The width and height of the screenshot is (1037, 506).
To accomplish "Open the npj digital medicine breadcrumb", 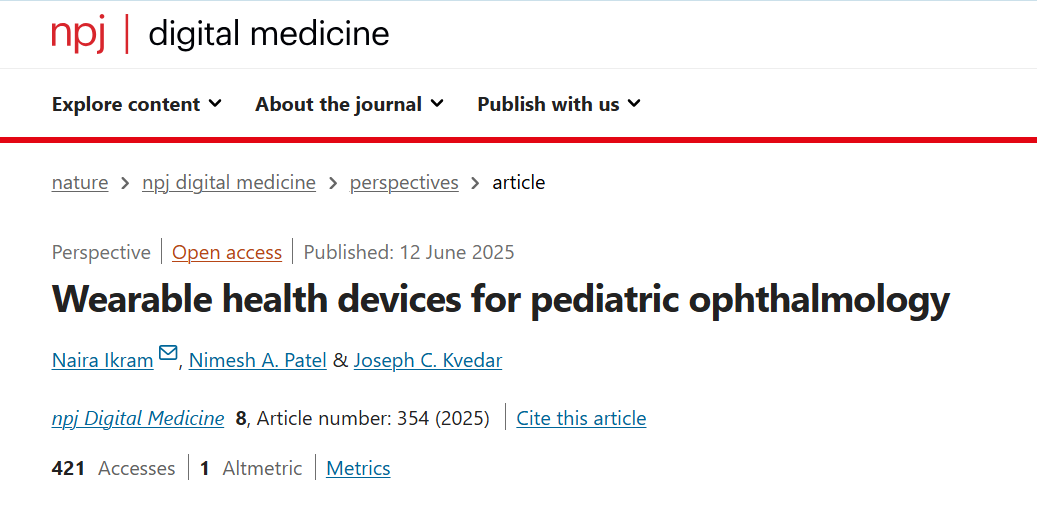I will pos(229,183).
